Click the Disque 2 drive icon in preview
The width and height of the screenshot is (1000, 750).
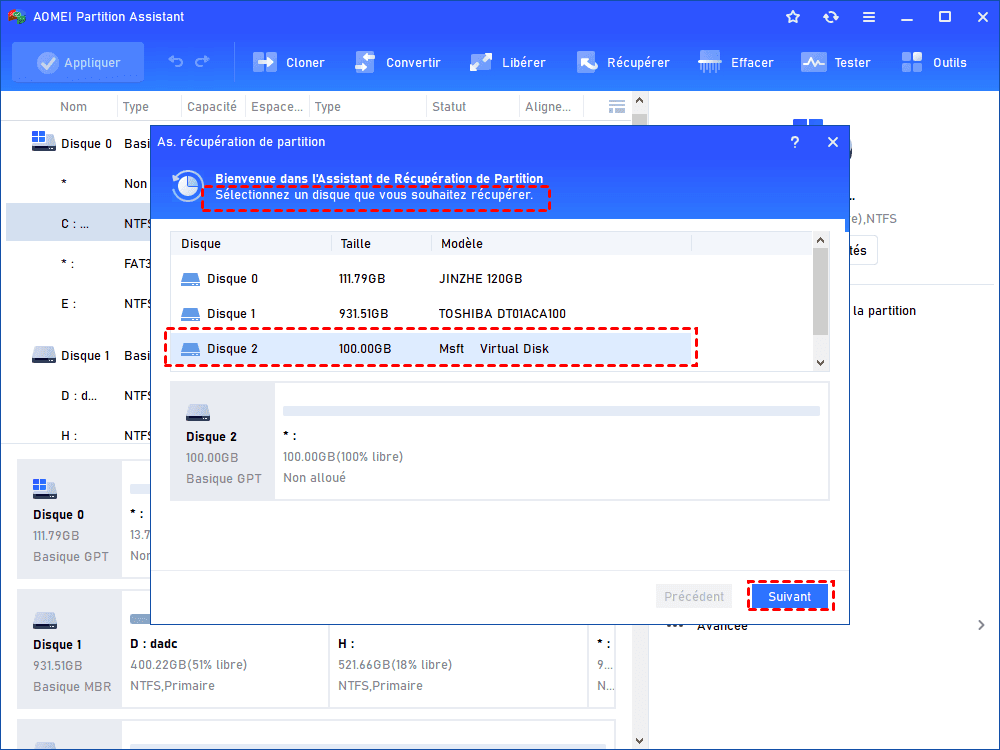pos(198,413)
